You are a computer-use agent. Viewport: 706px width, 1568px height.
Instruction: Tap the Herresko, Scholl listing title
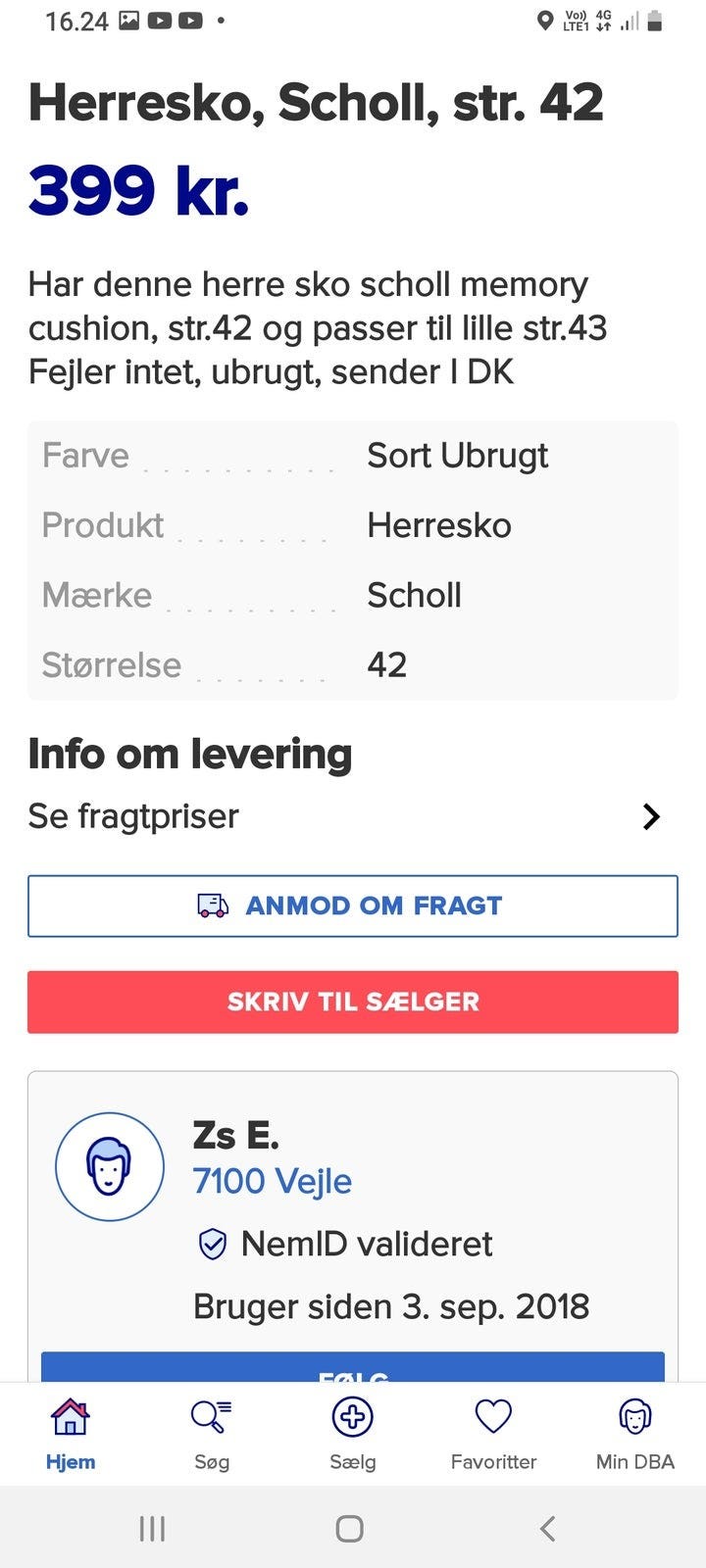(x=316, y=103)
